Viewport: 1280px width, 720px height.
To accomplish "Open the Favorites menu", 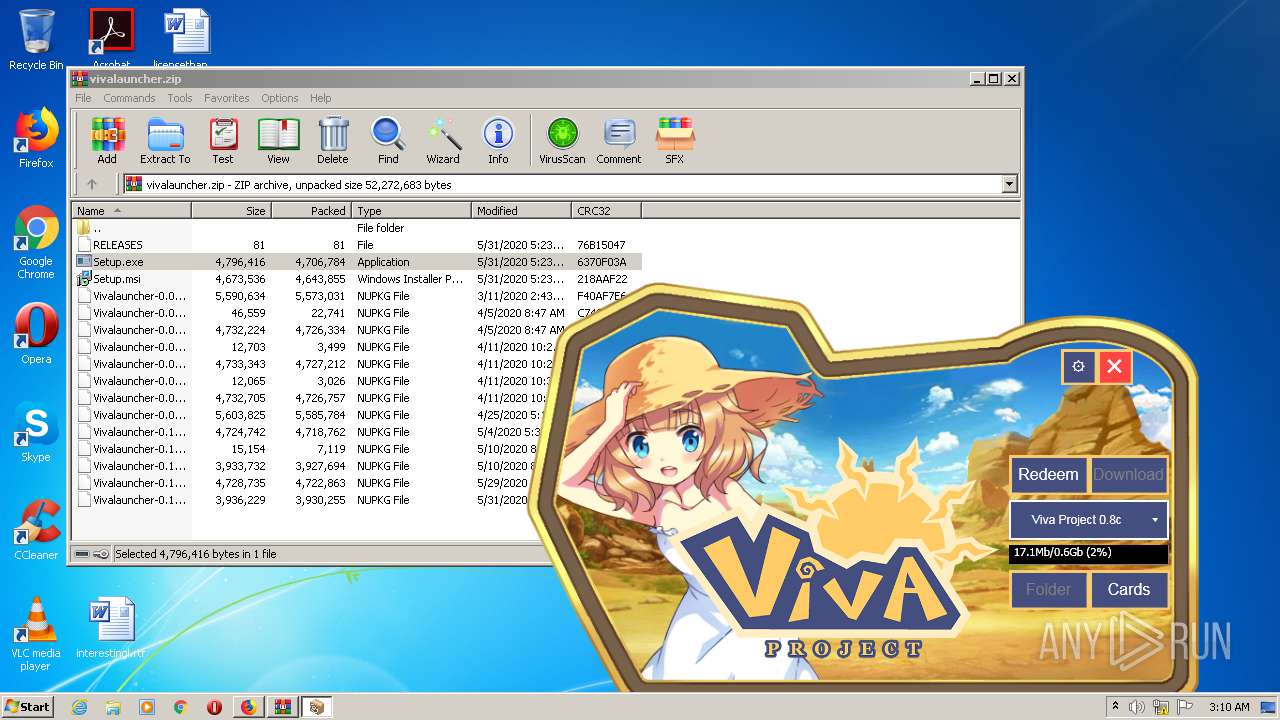I will [227, 98].
